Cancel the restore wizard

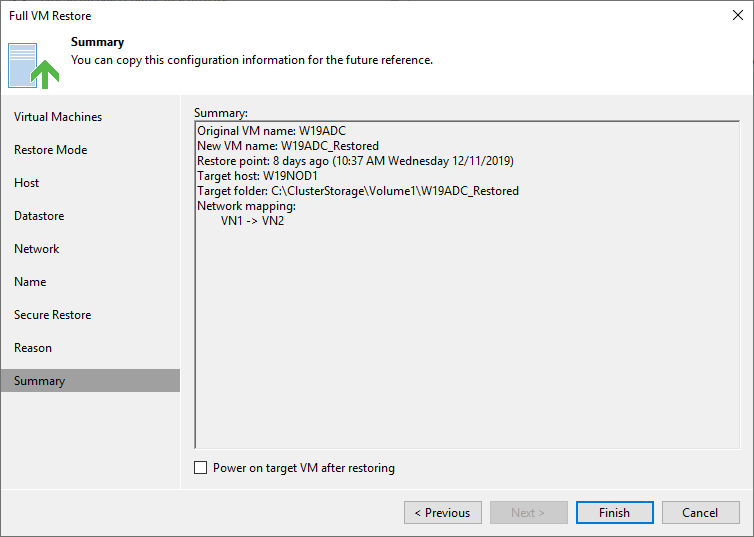pos(701,512)
